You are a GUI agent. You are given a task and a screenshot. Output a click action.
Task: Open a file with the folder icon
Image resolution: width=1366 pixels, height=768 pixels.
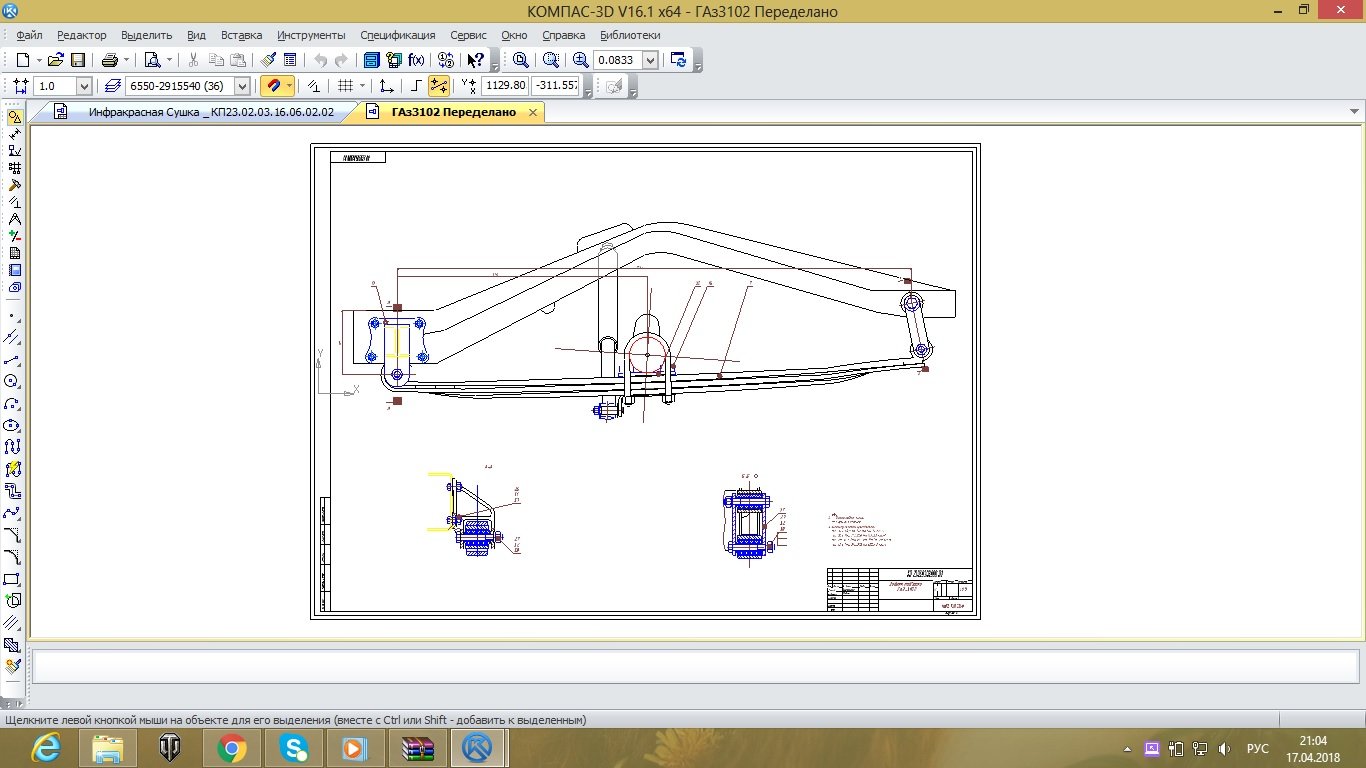pos(56,60)
